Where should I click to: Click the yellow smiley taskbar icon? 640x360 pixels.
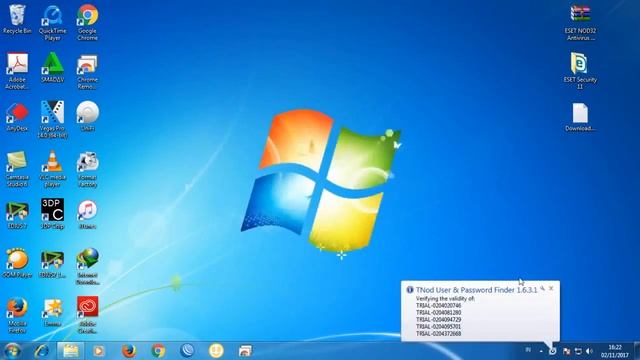(216, 351)
